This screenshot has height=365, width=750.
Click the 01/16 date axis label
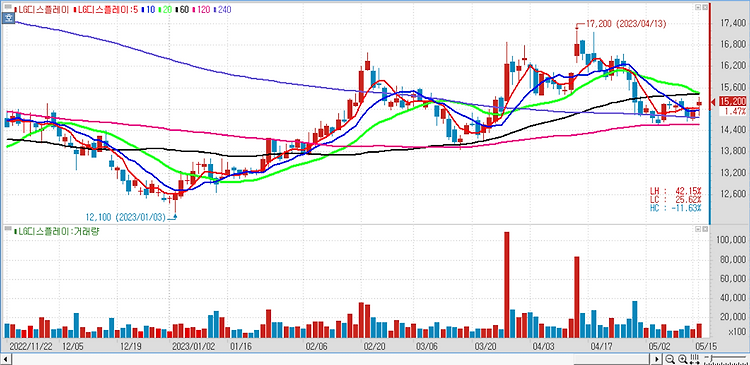click(x=241, y=346)
